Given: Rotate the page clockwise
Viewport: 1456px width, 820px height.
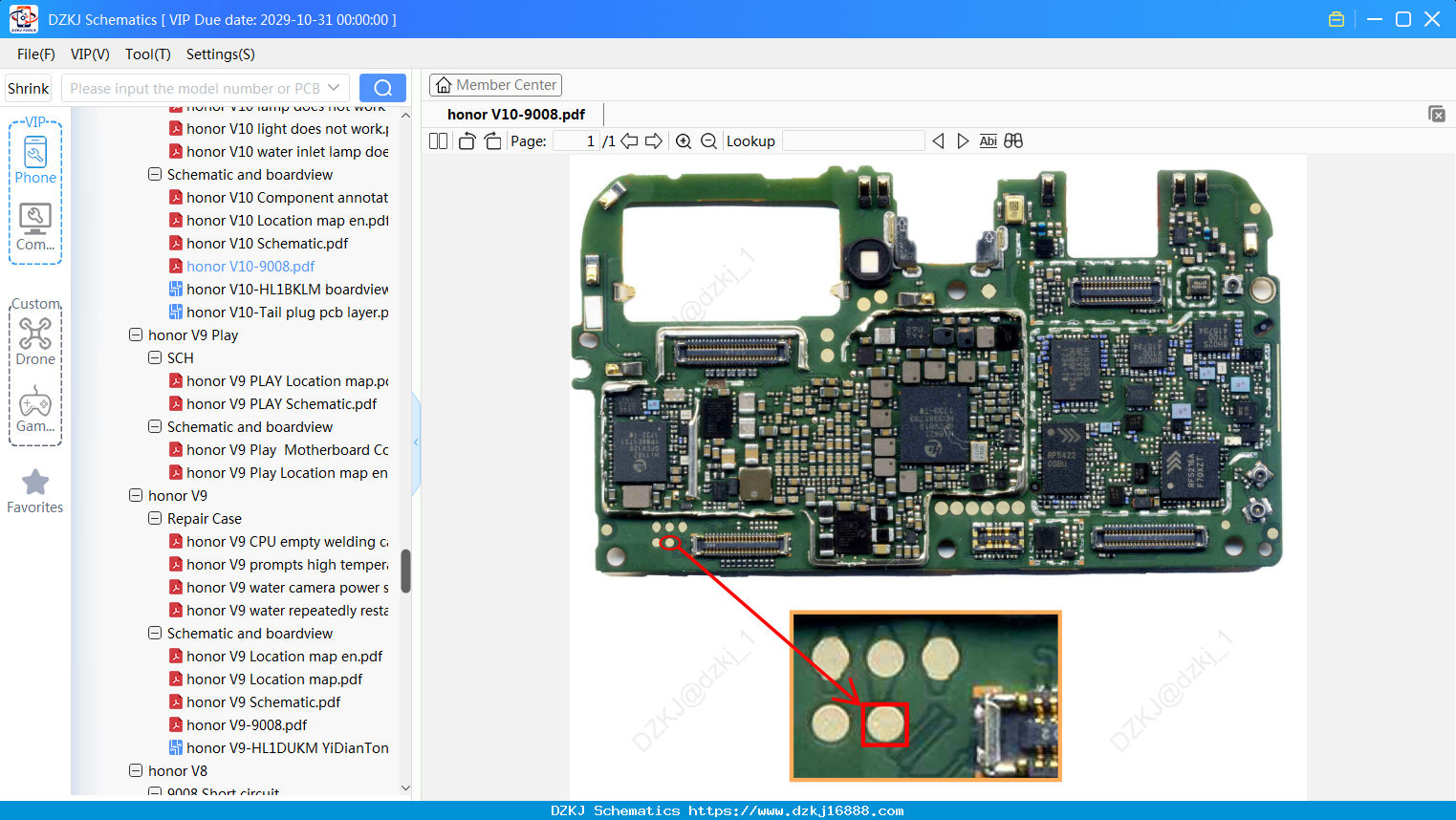Looking at the screenshot, I should pyautogui.click(x=492, y=141).
